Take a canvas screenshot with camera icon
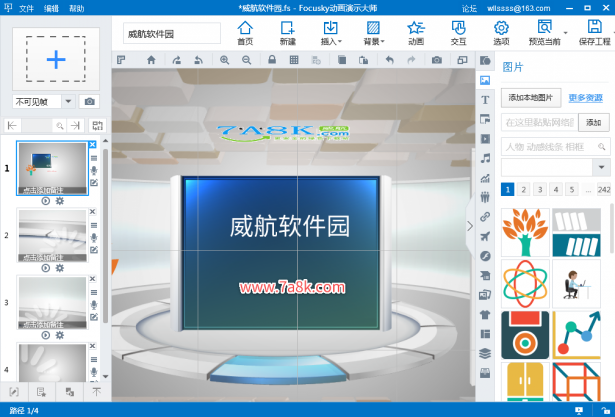Image resolution: width=615 pixels, height=417 pixels. 437,60
